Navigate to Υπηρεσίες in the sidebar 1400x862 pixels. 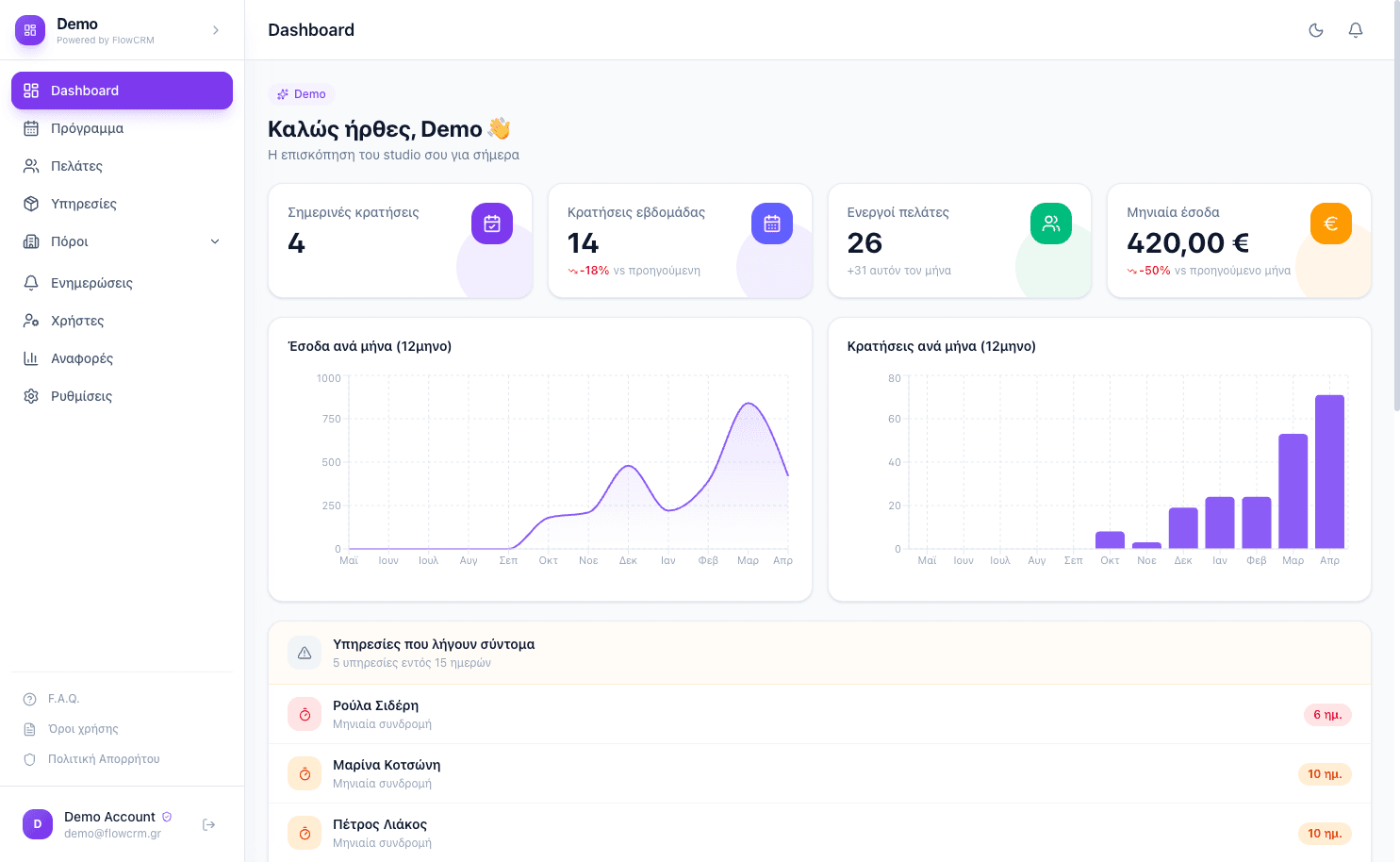tap(122, 204)
